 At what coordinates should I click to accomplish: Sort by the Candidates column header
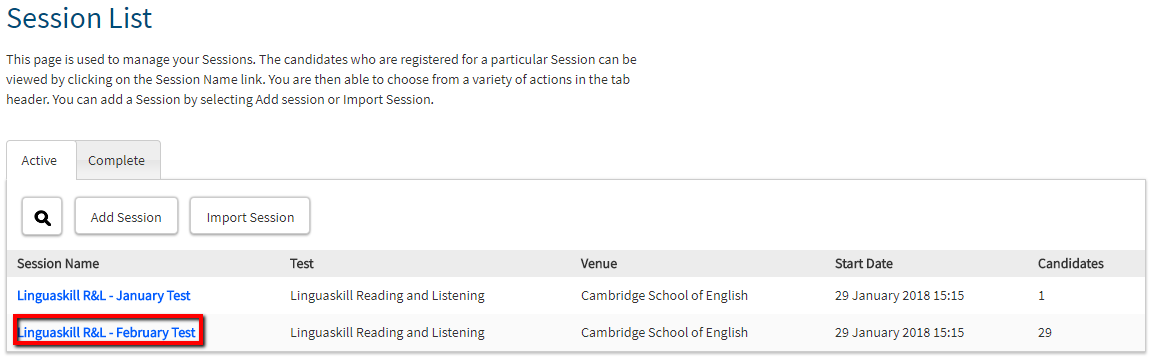1070,263
